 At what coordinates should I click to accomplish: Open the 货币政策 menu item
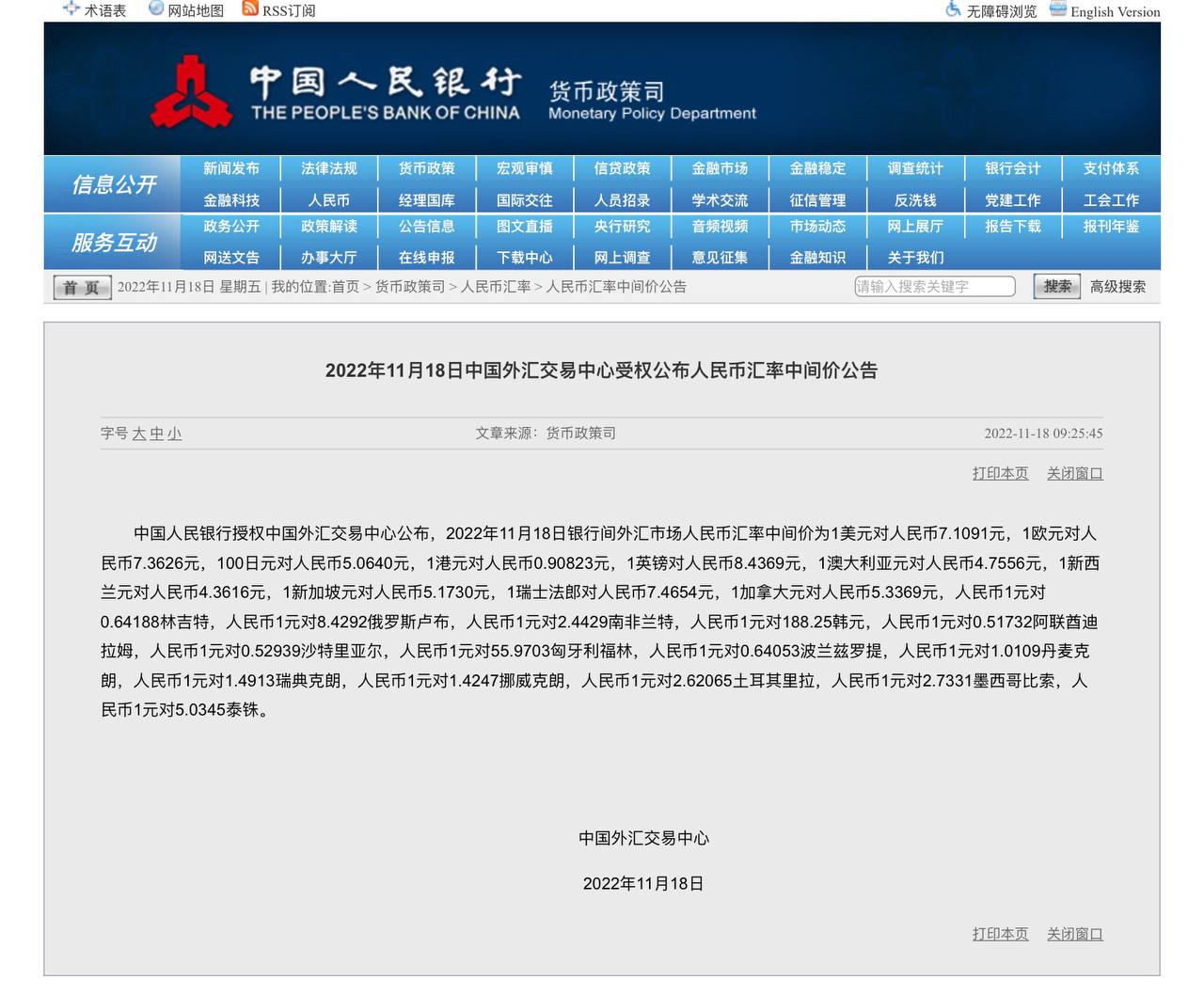tap(426, 168)
